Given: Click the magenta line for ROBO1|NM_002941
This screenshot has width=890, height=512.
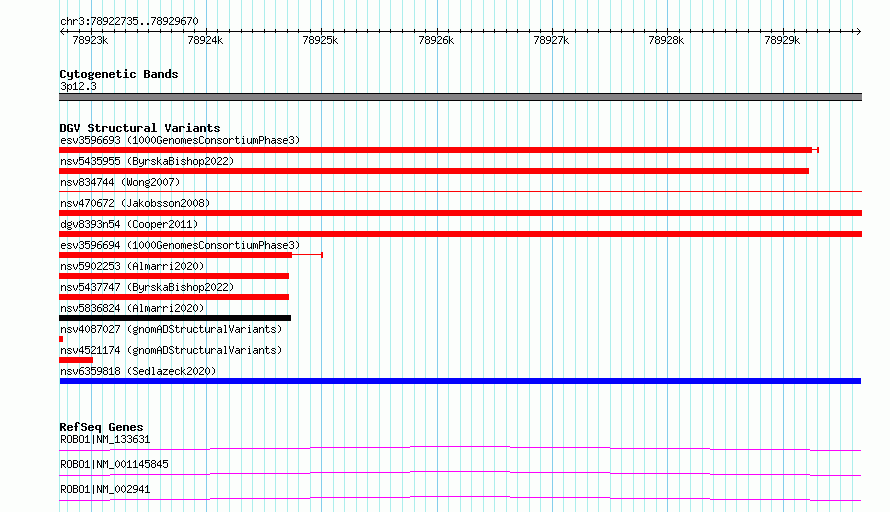Looking at the screenshot, I should [460, 498].
